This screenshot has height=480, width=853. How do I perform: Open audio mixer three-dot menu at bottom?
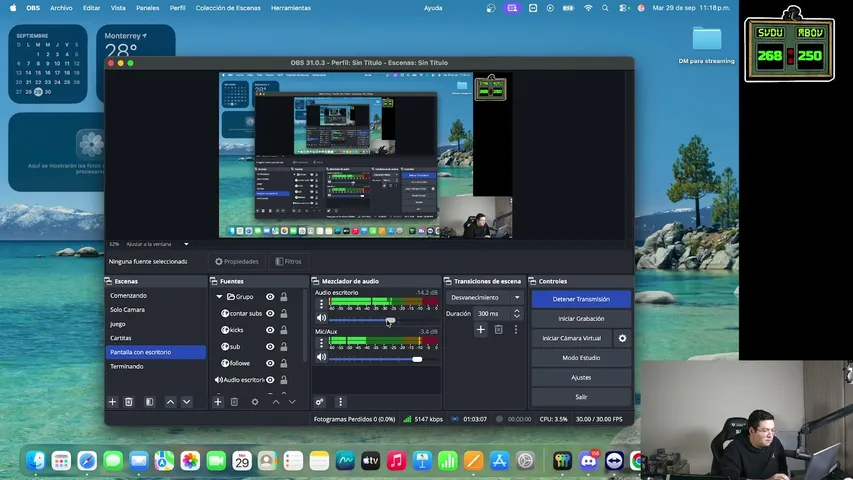pos(341,402)
